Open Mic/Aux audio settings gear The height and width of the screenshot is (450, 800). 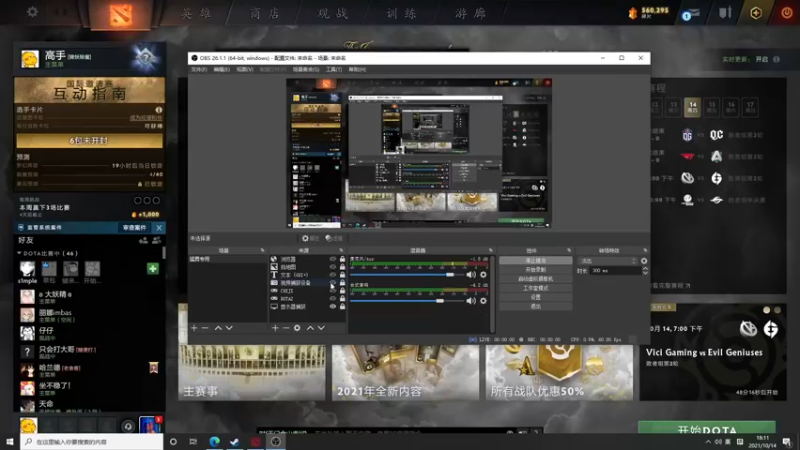[x=483, y=274]
